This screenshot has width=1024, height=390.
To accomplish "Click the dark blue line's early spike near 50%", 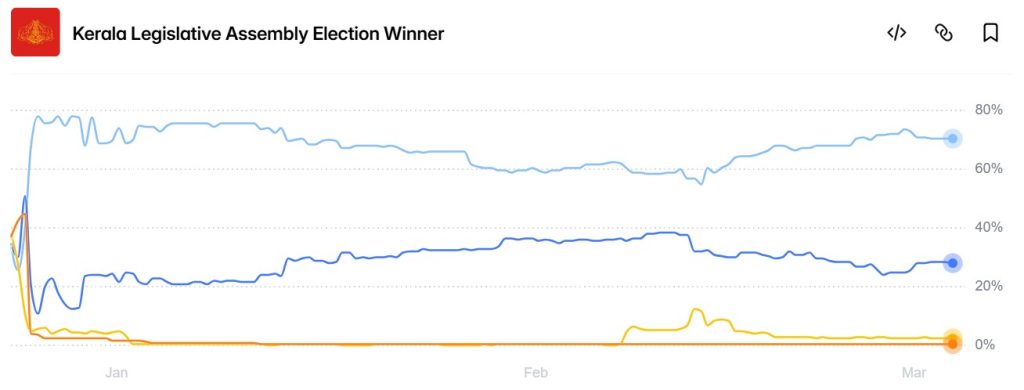I will pos(25,197).
